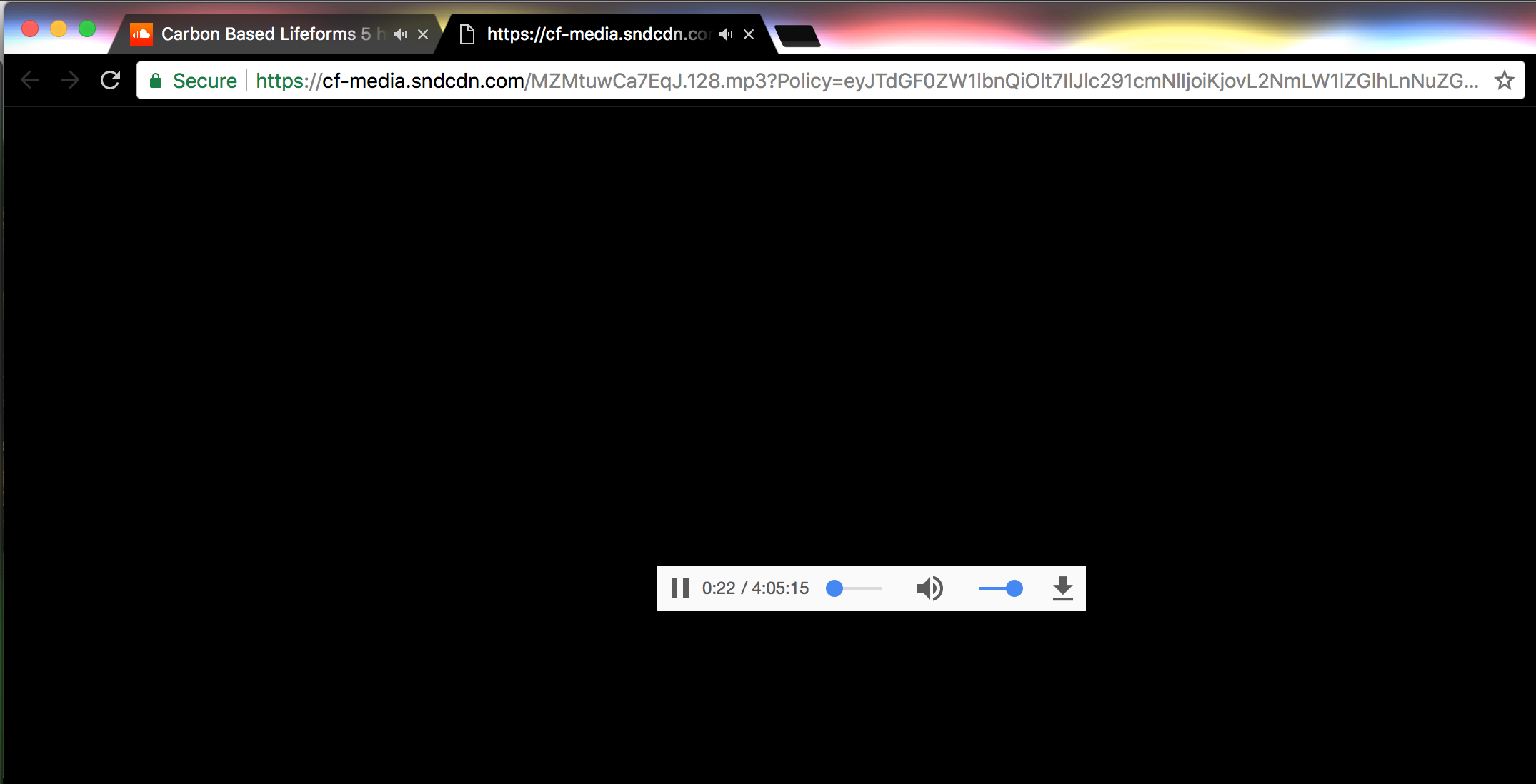The height and width of the screenshot is (784, 1536).
Task: Click the URL in the address bar
Action: click(x=857, y=81)
